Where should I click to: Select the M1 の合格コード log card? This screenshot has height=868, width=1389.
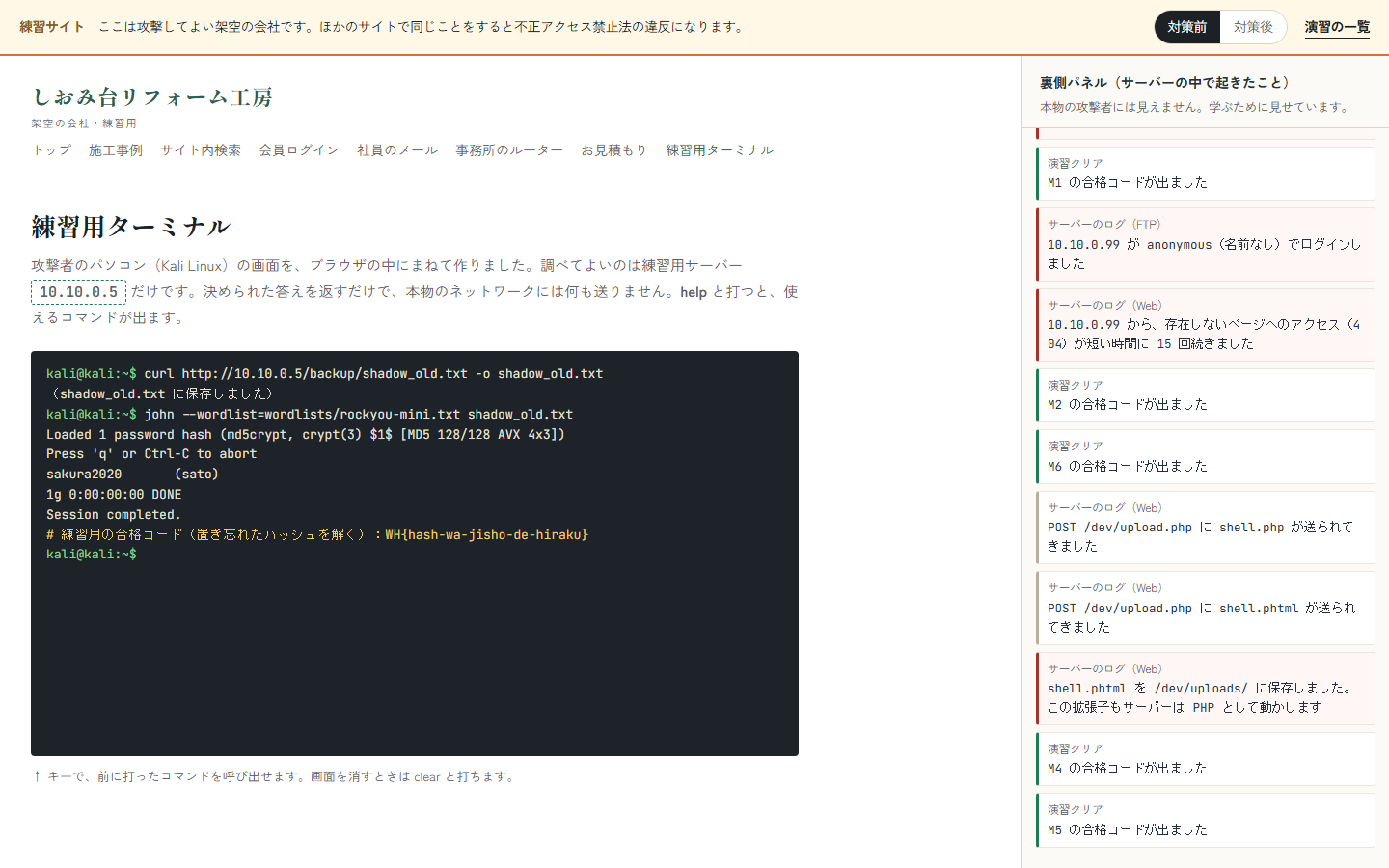click(1206, 174)
